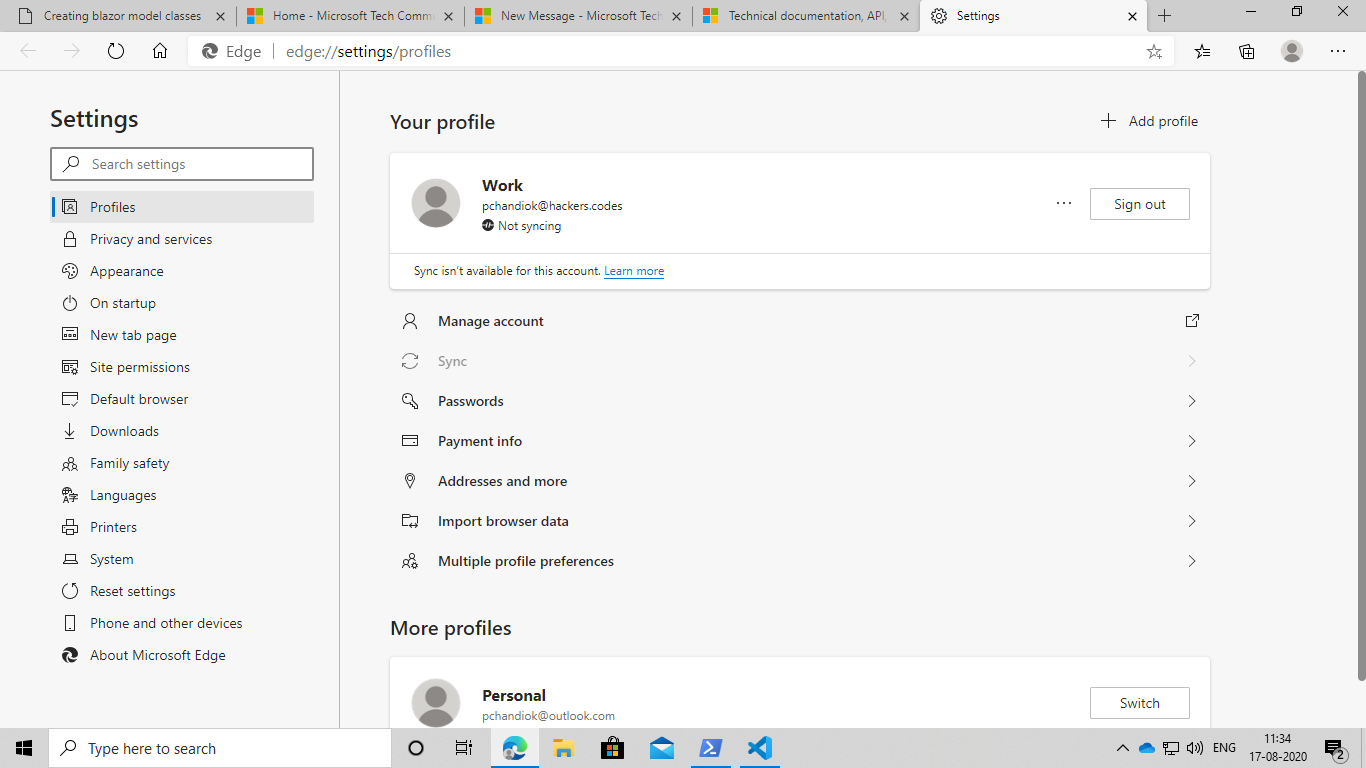Switch to Creating blazor model classes tab
Viewport: 1366px width, 768px height.
[122, 16]
